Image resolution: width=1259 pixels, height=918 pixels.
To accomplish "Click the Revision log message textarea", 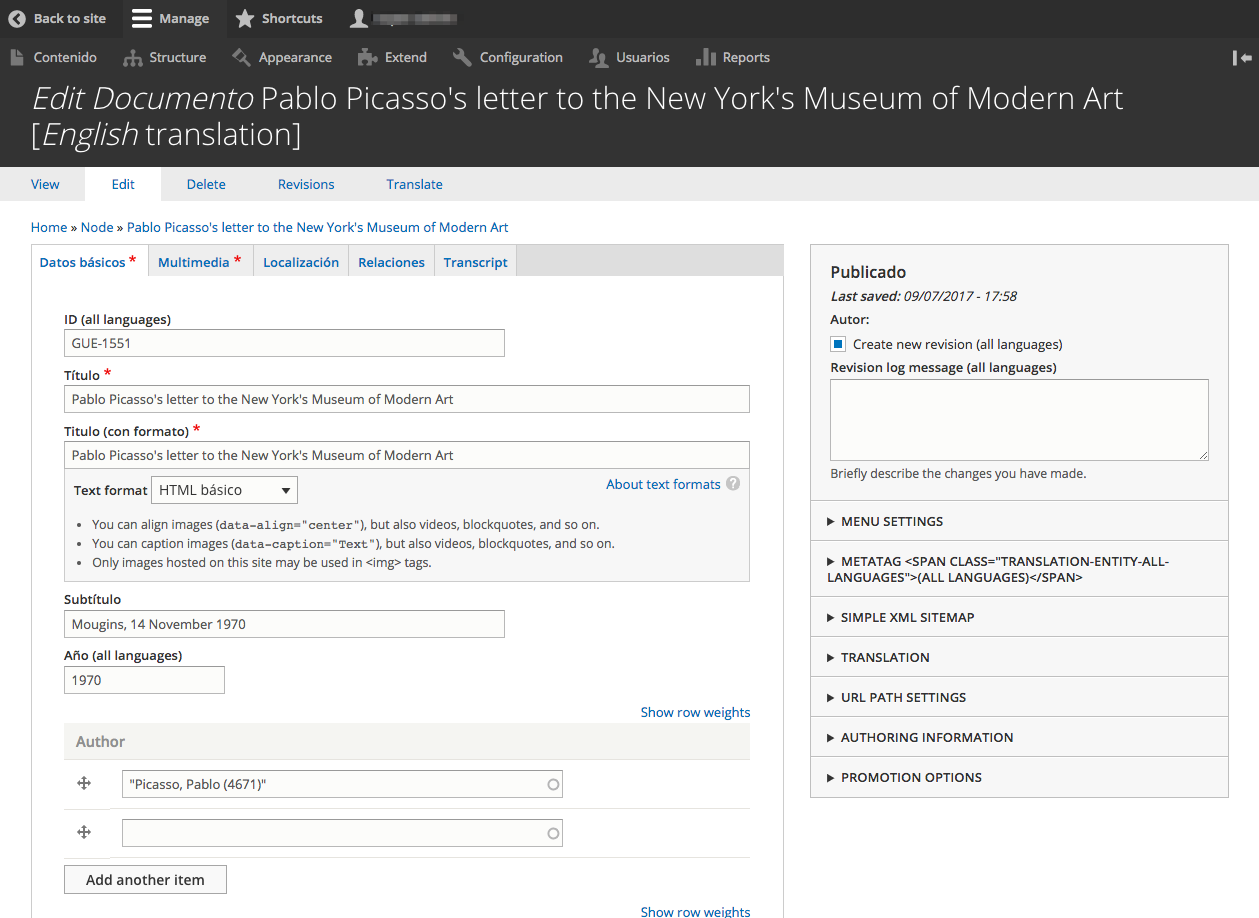I will point(1019,420).
